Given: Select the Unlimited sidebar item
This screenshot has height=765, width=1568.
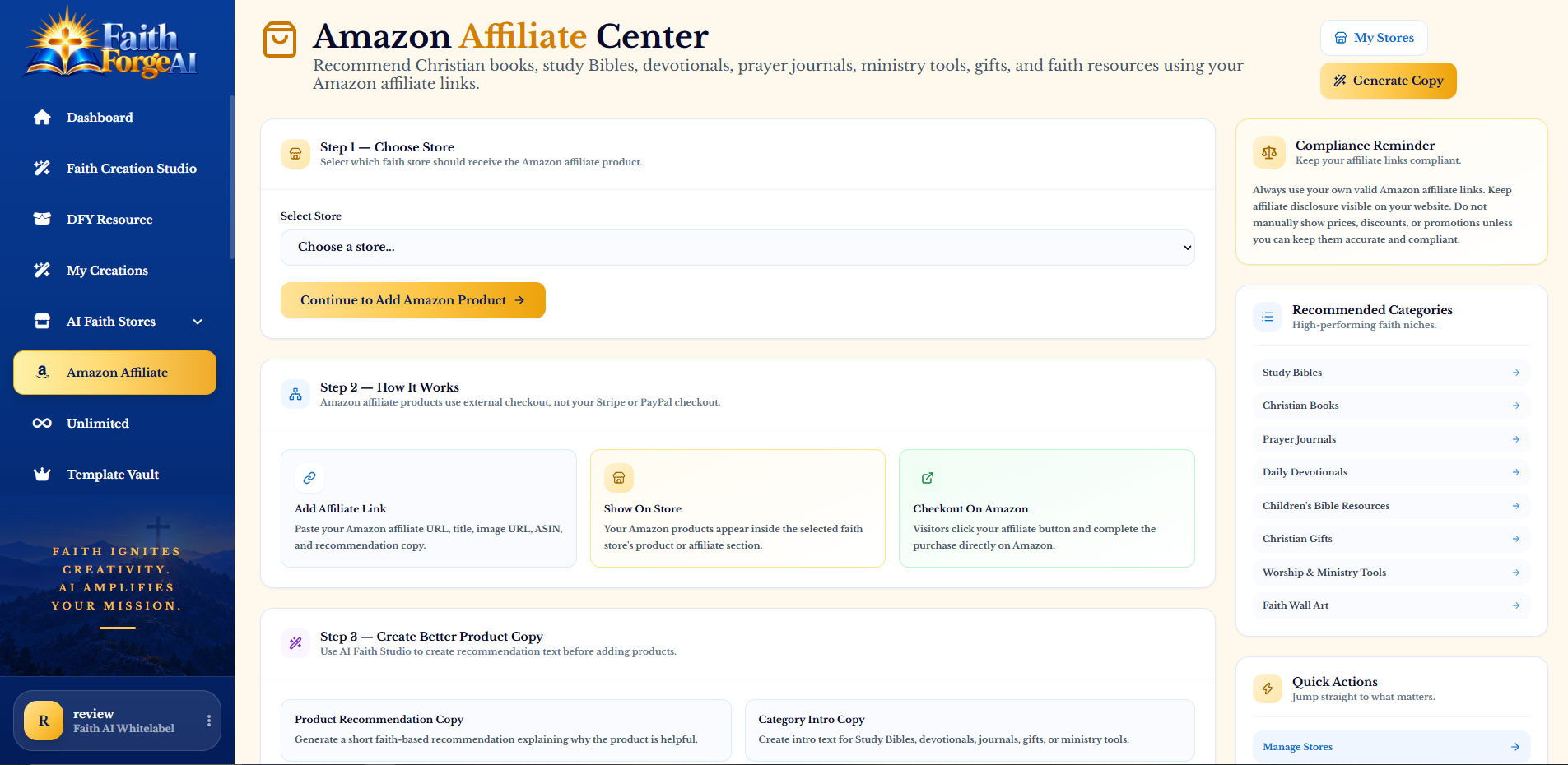Looking at the screenshot, I should click(115, 424).
